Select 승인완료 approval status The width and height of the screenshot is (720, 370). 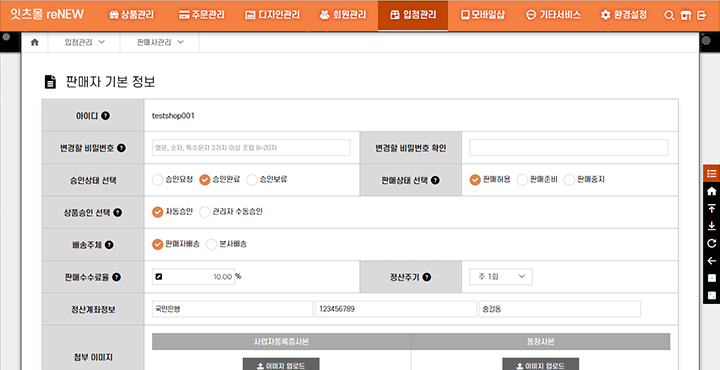(204, 180)
